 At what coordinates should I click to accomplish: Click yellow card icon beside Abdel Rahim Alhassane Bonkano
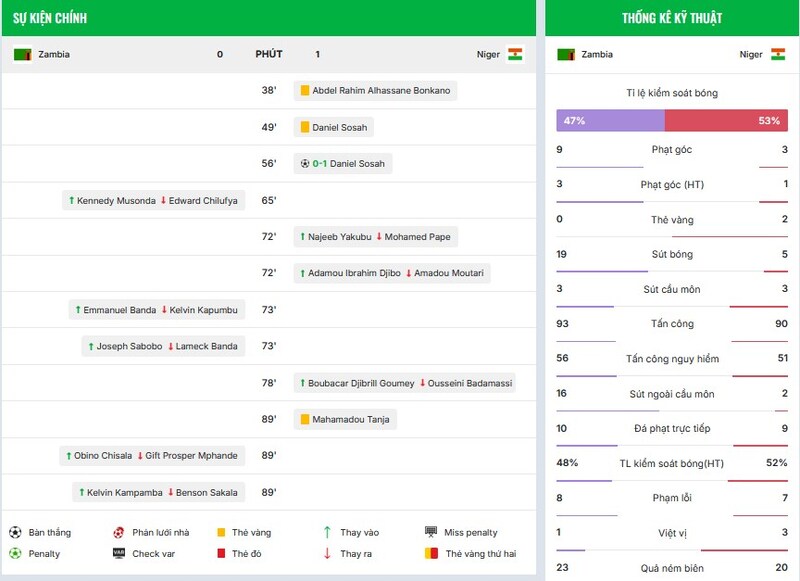305,91
